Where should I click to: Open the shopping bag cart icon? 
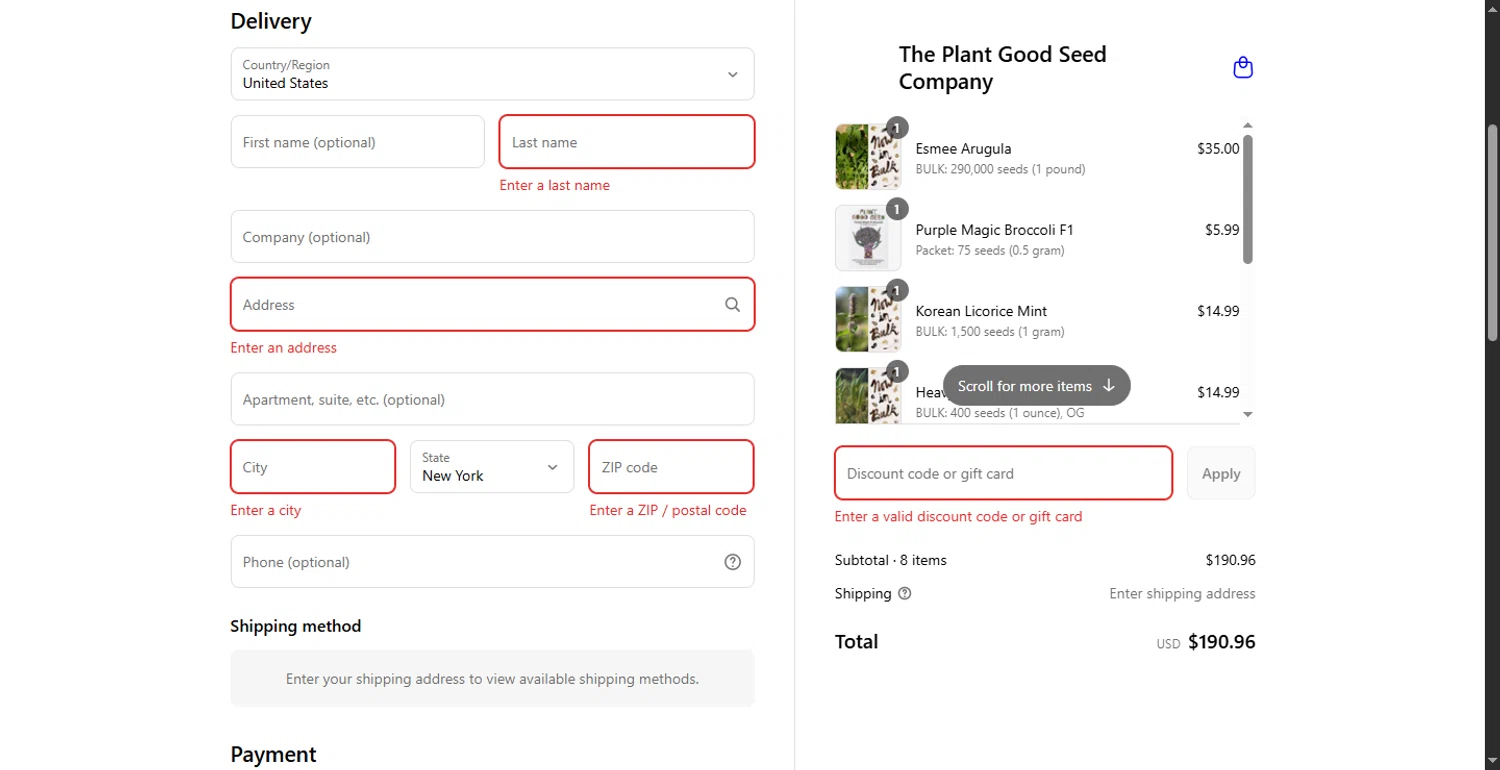1243,68
